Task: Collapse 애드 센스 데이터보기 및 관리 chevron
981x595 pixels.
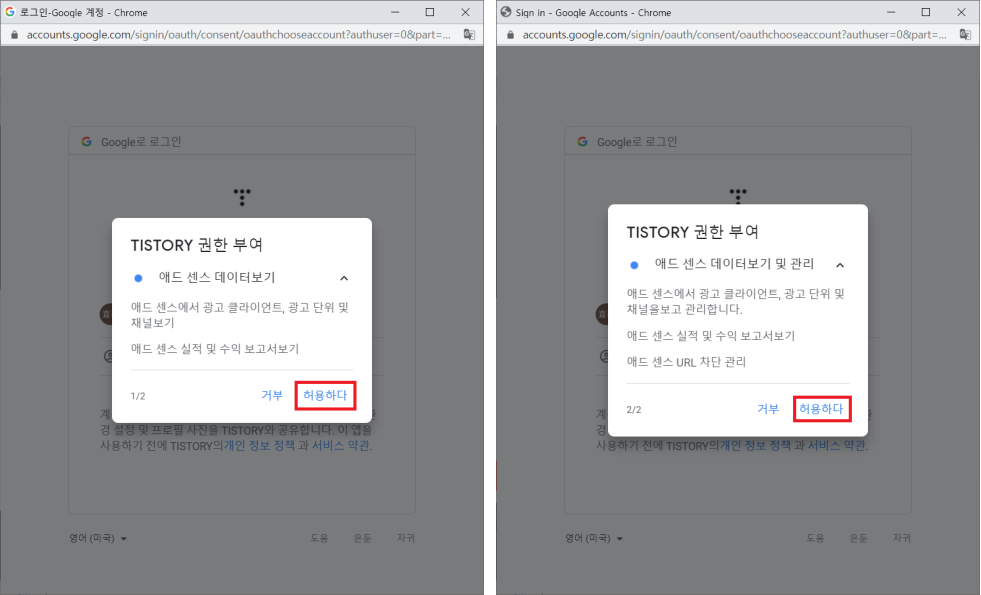Action: coord(840,265)
